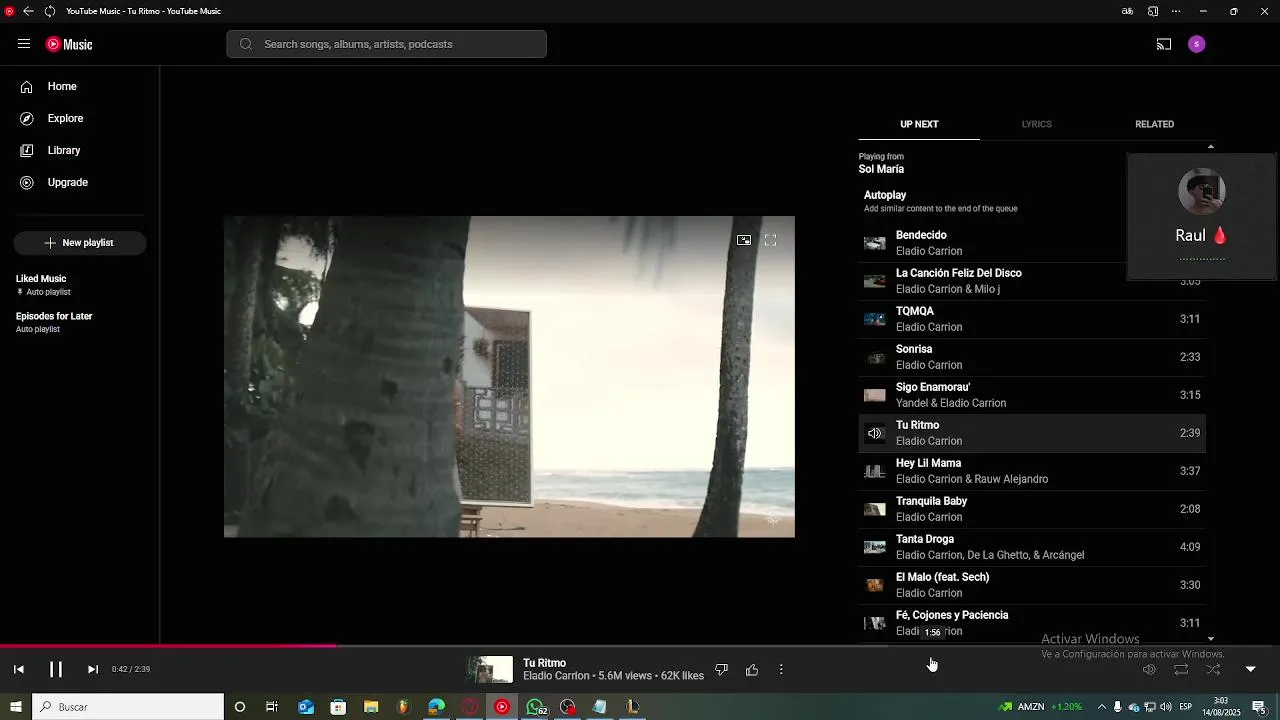Image resolution: width=1280 pixels, height=720 pixels.
Task: Collapse the player page with arrow
Action: 1250,670
